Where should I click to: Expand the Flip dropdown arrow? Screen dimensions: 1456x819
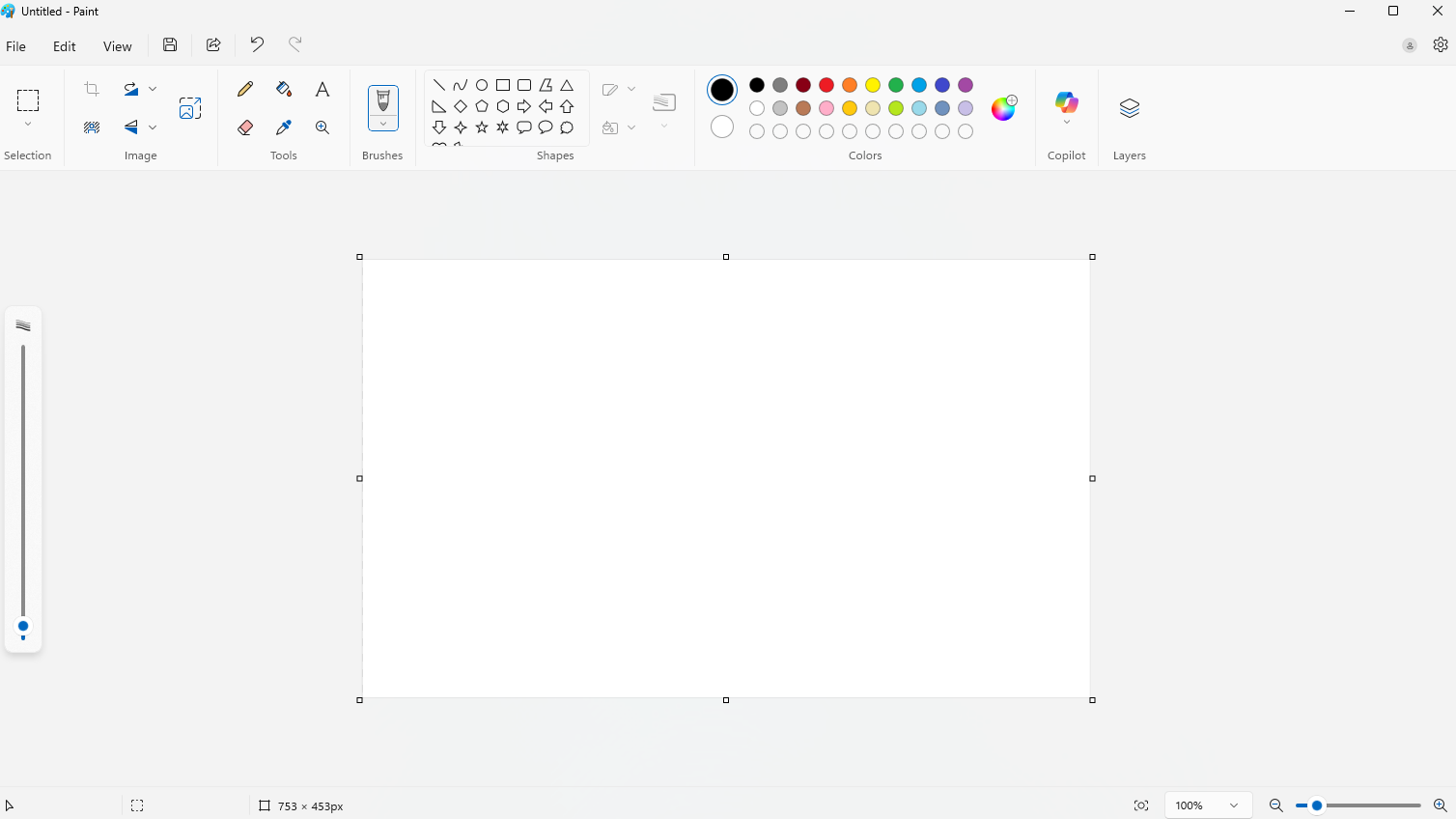coord(153,127)
